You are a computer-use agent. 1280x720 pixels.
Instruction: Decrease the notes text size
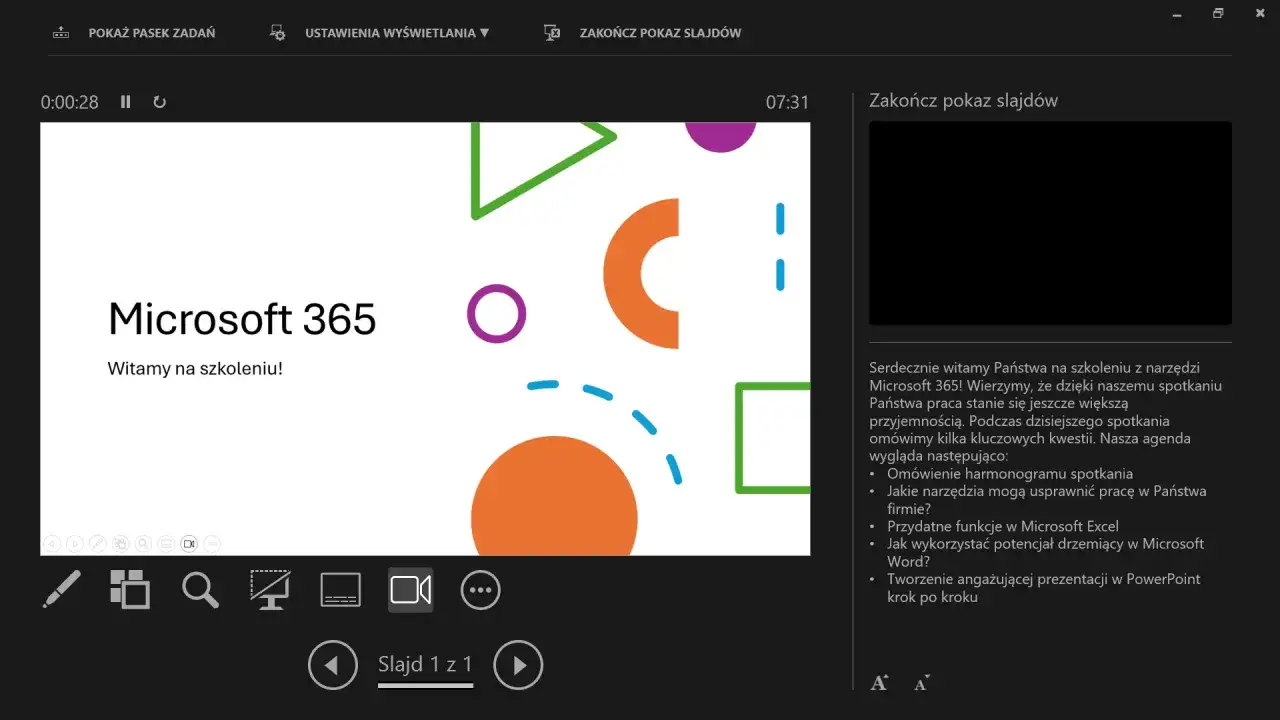921,683
